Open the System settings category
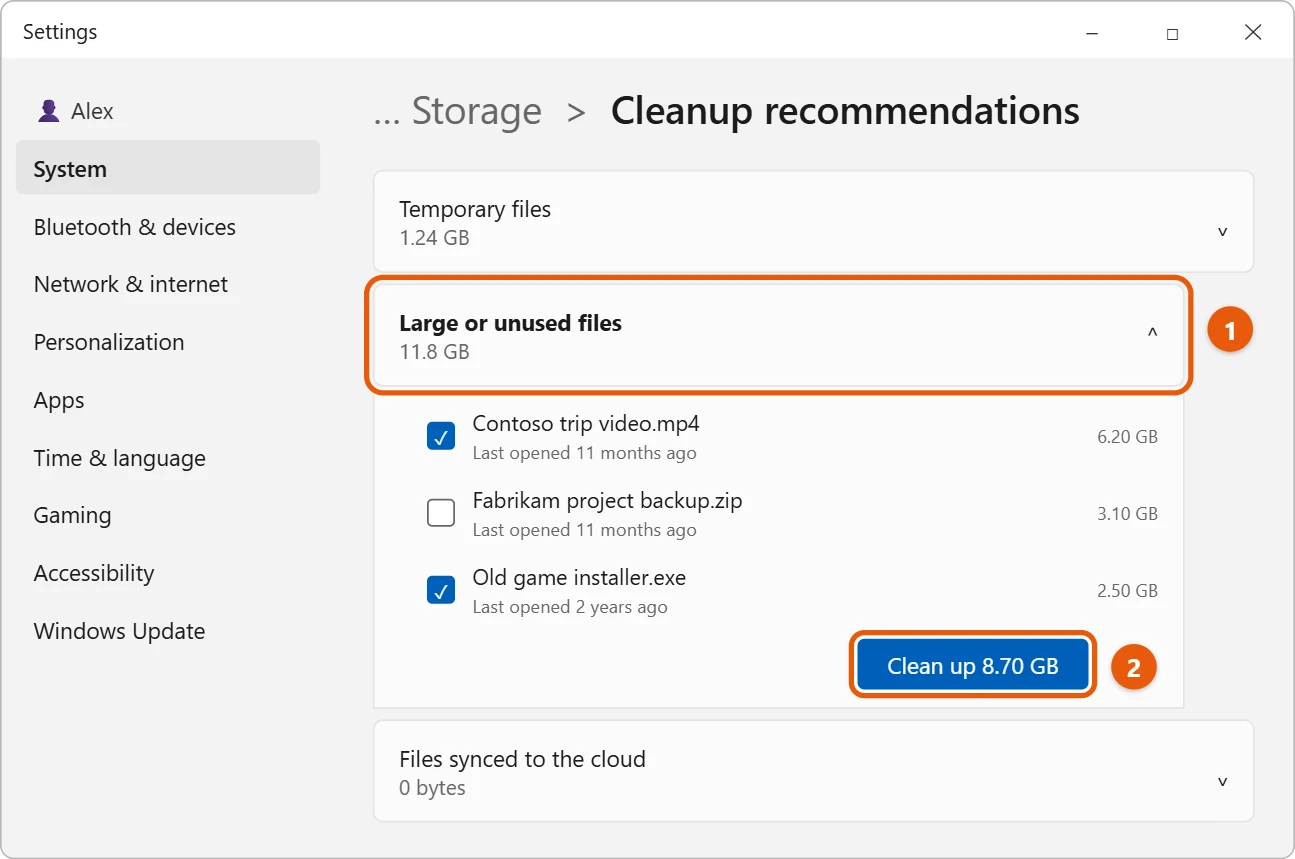Screen dimensions: 1295x859 tap(168, 168)
